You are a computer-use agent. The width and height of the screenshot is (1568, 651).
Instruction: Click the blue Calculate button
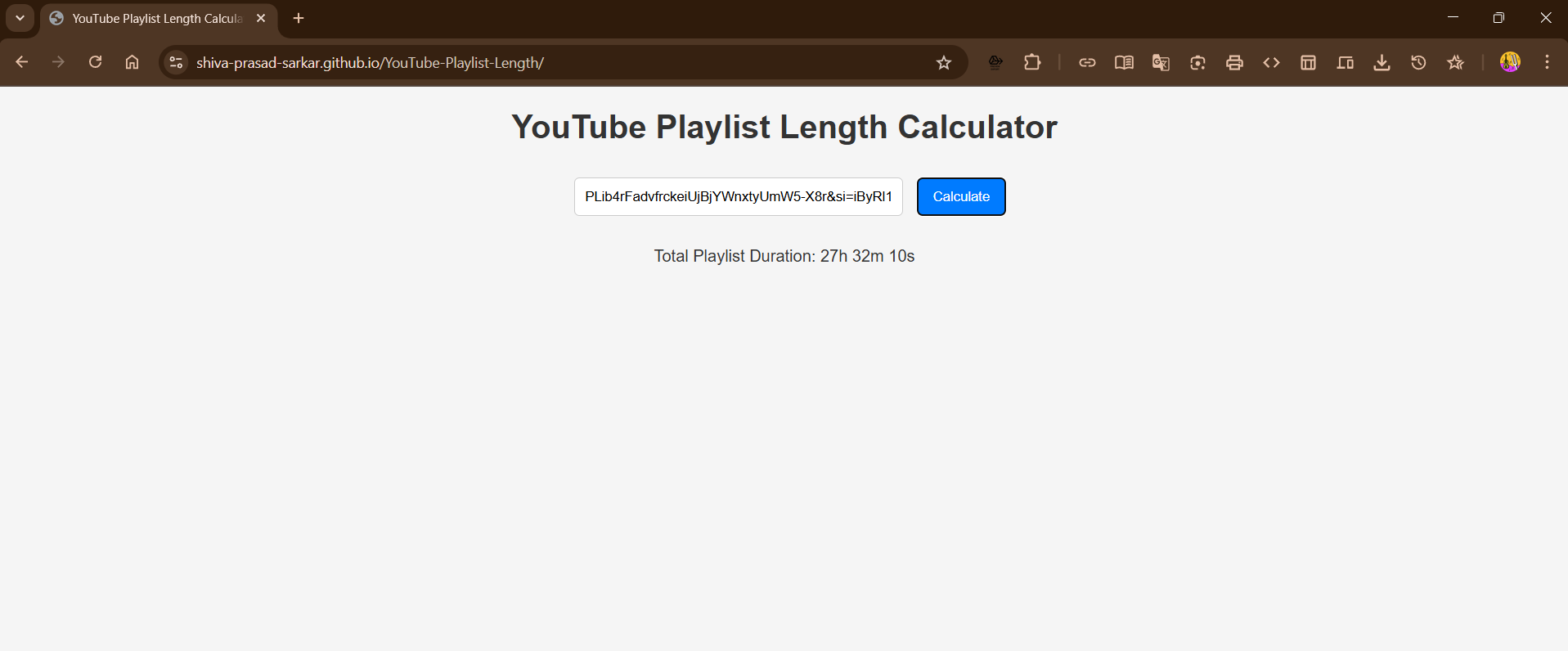point(961,196)
